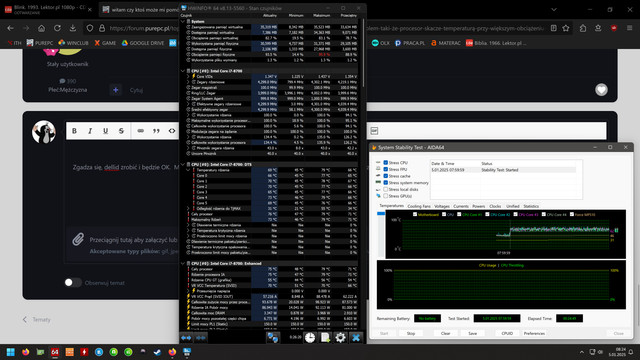Click the plus multi-quote icon beside Cytuj
Viewport: 640px width, 360px height.
[x=116, y=90]
